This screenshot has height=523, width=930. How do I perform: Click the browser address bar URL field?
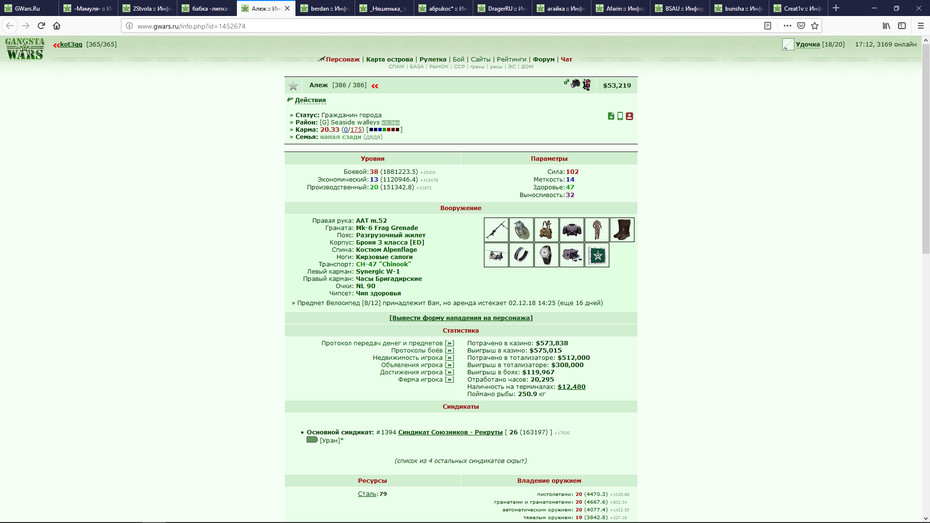(x=445, y=26)
